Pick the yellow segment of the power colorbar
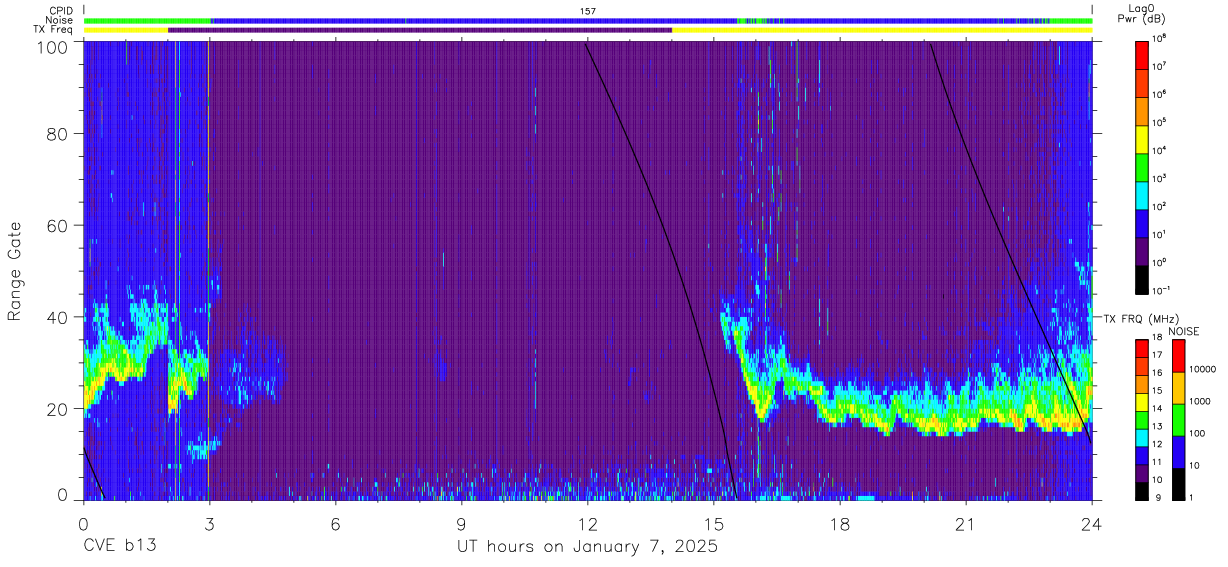 (x=1143, y=138)
